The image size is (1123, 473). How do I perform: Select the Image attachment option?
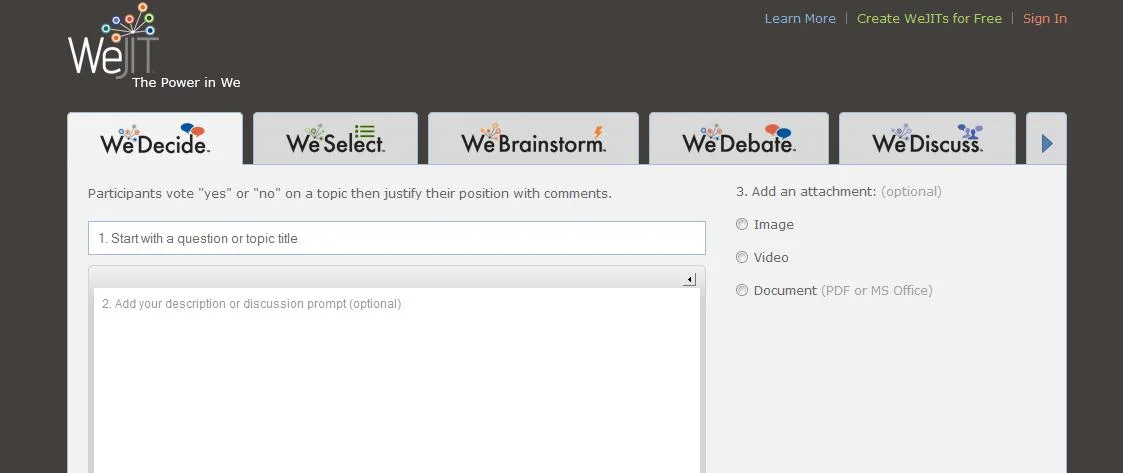tap(742, 225)
